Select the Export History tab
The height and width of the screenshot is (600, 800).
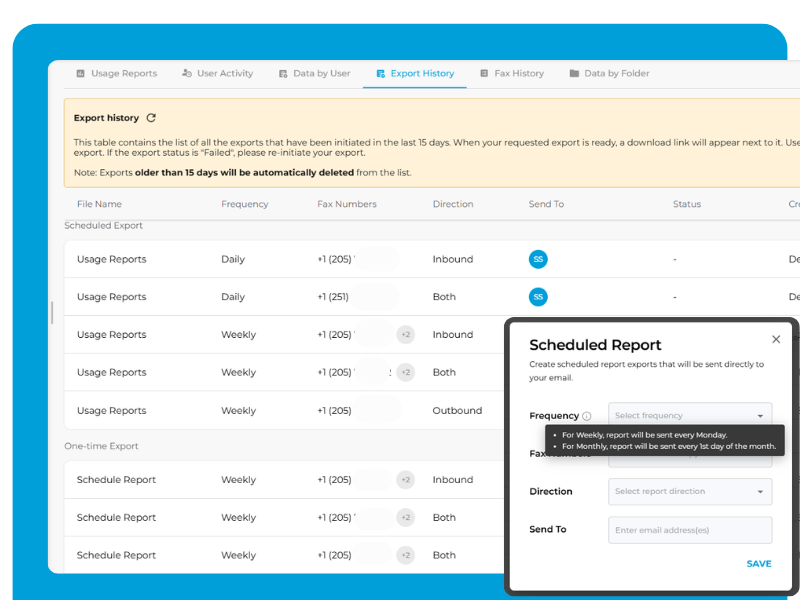coord(415,73)
